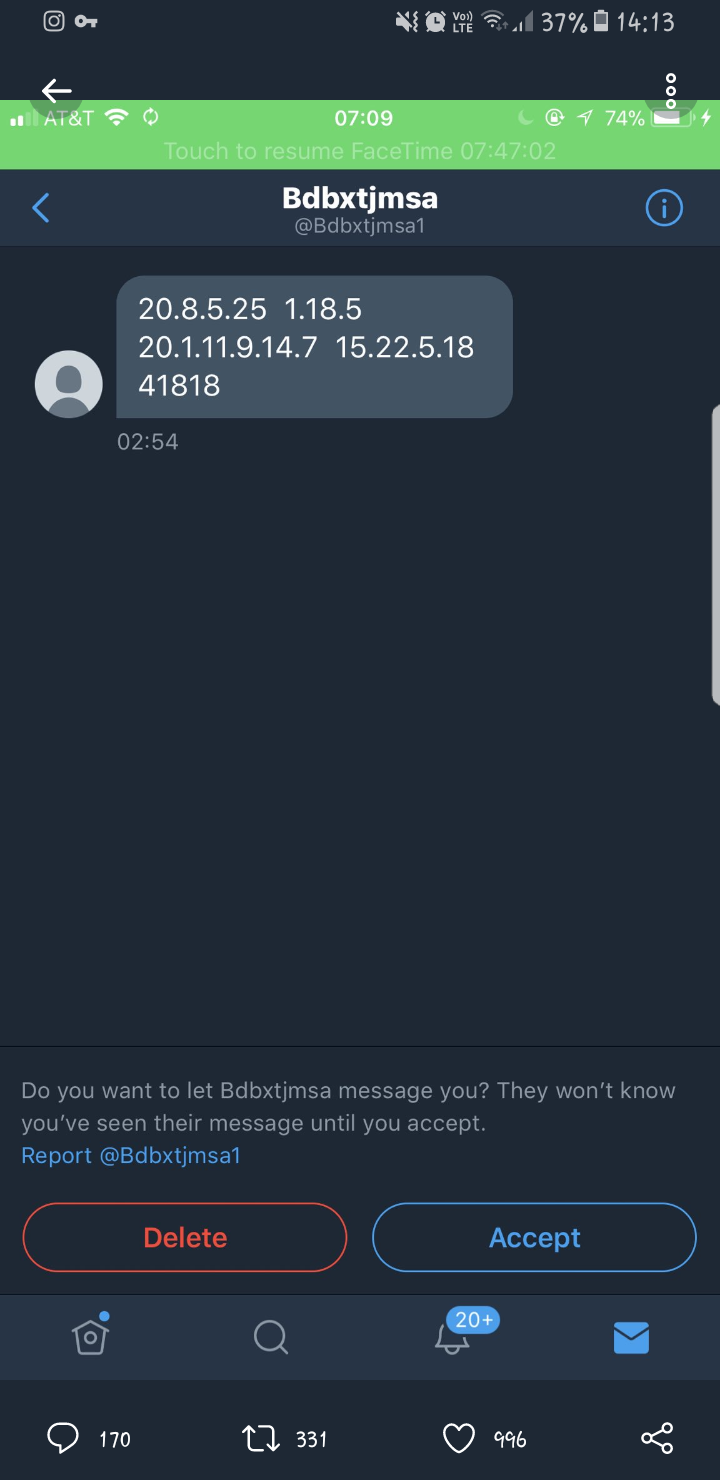Like the tweet with heart icon

pyautogui.click(x=458, y=1438)
